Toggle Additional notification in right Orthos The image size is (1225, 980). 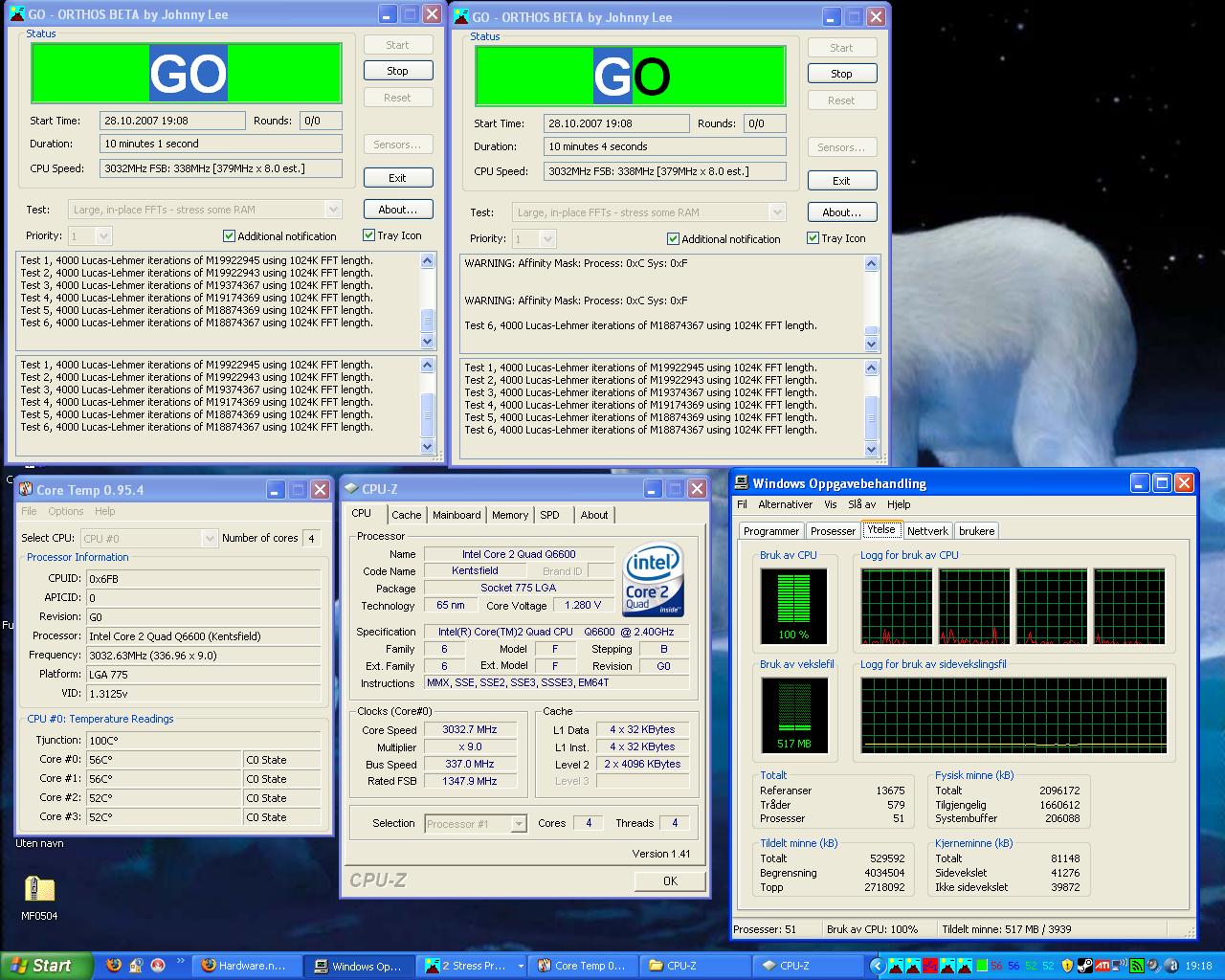(x=673, y=238)
